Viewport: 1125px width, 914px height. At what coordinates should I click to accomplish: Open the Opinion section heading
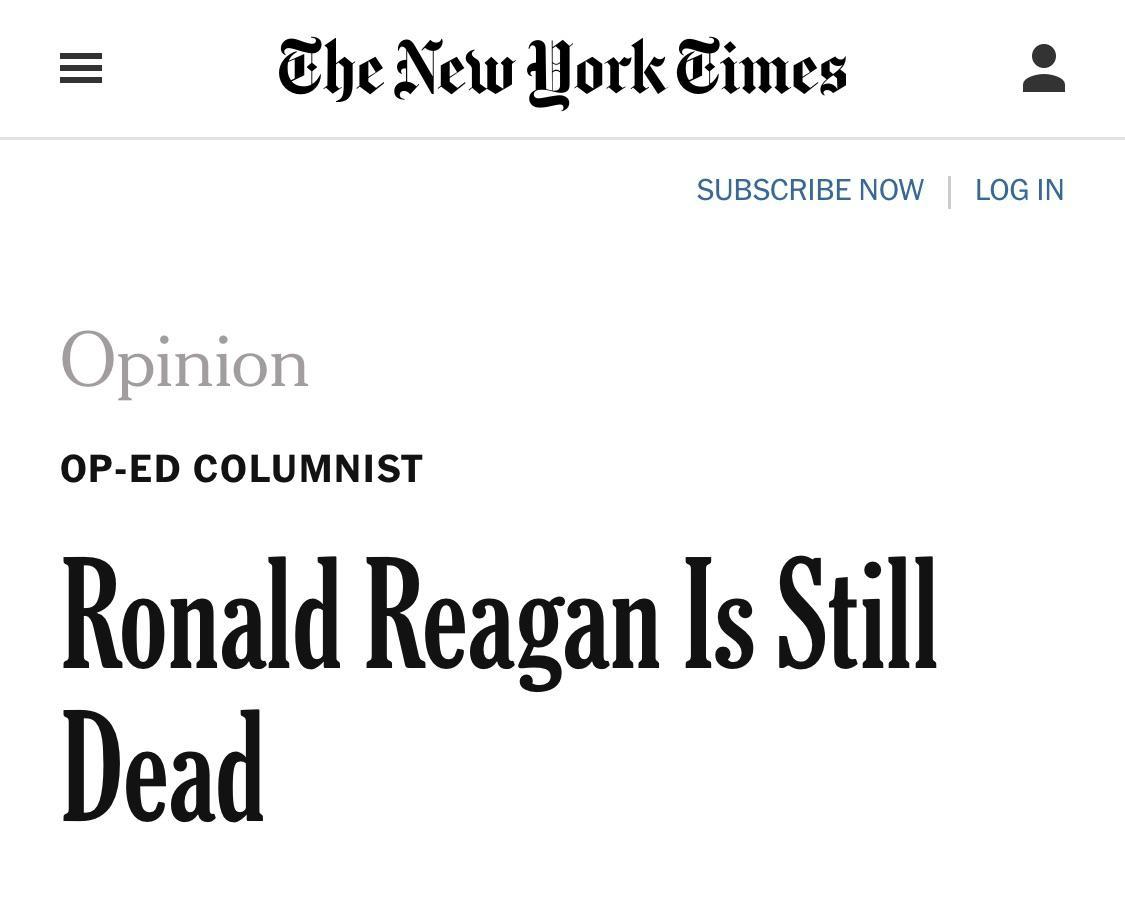tap(184, 362)
